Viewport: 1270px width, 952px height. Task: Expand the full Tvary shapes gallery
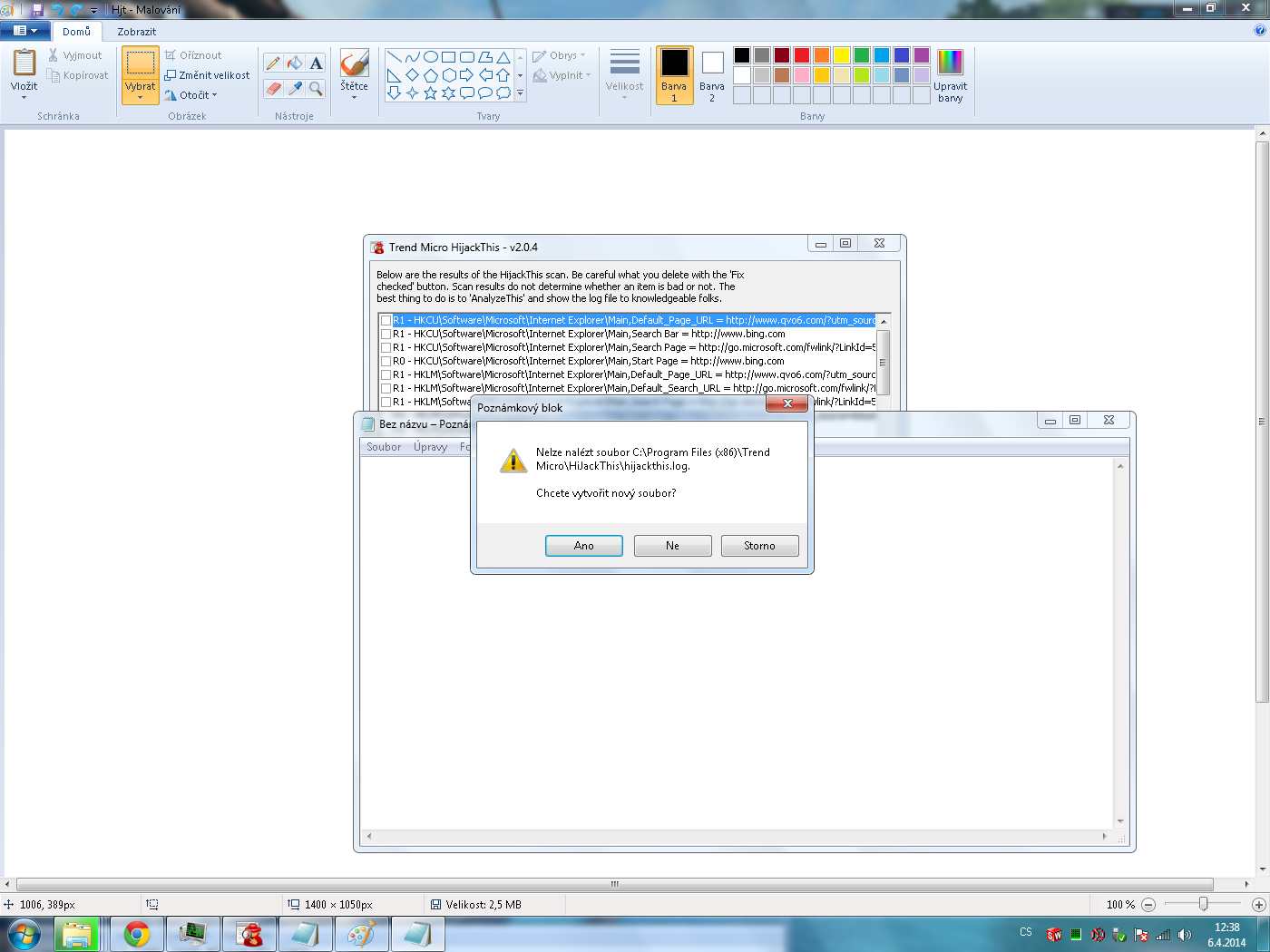coord(520,92)
